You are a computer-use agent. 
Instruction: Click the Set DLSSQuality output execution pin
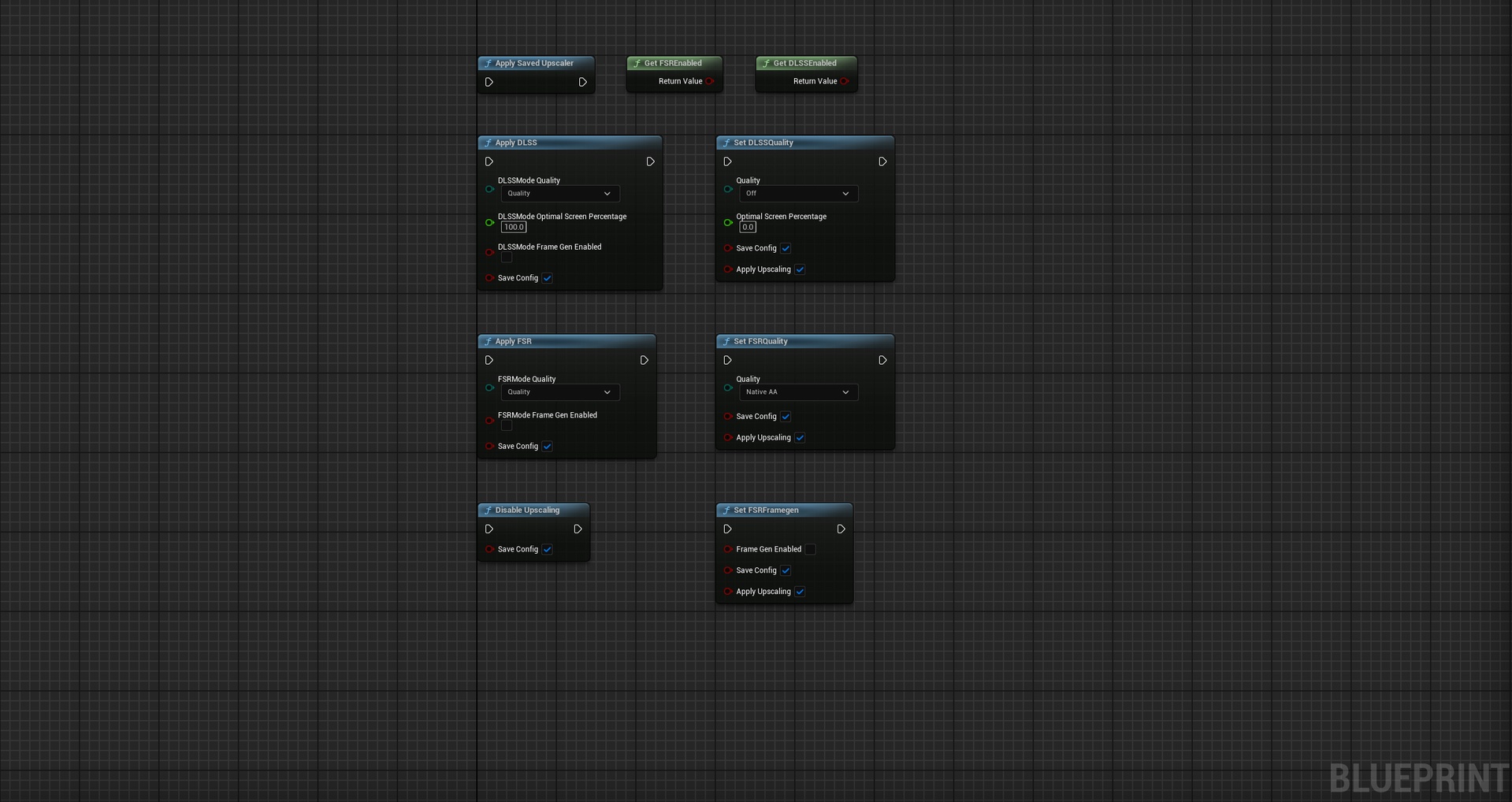882,162
